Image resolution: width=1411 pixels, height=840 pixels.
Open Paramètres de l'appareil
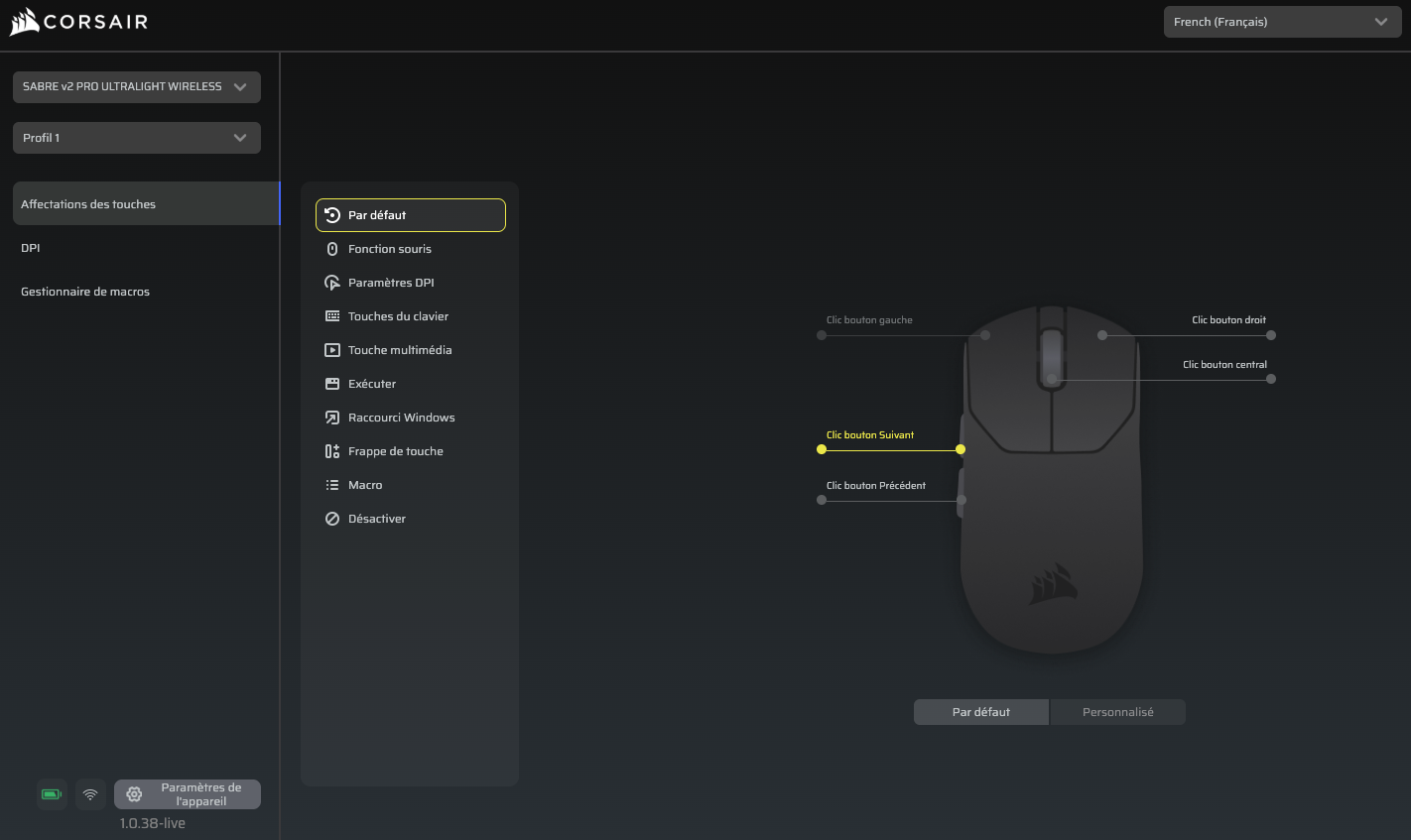pyautogui.click(x=189, y=793)
